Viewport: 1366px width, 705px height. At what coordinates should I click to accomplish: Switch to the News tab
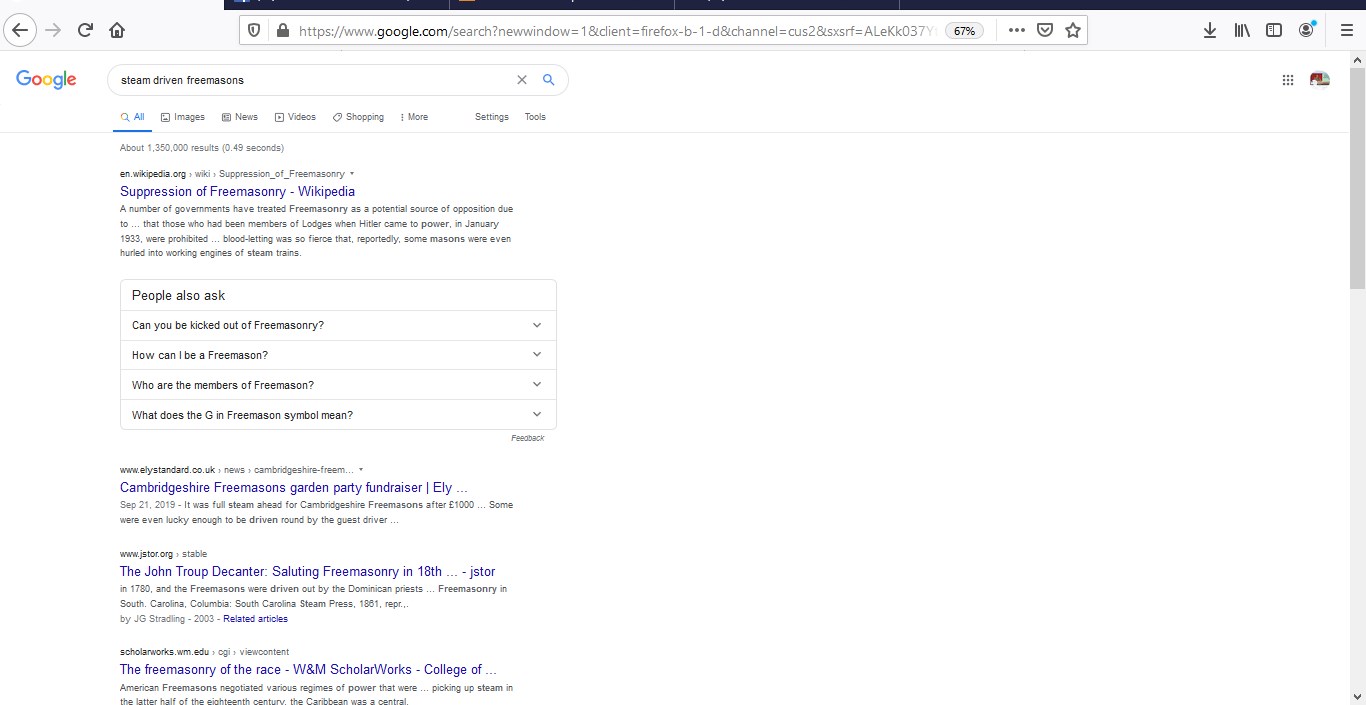(240, 117)
